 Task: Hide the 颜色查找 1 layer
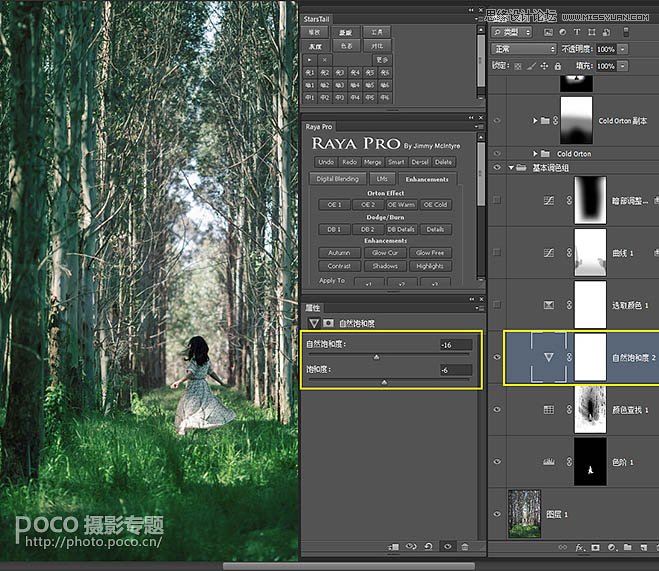click(497, 410)
